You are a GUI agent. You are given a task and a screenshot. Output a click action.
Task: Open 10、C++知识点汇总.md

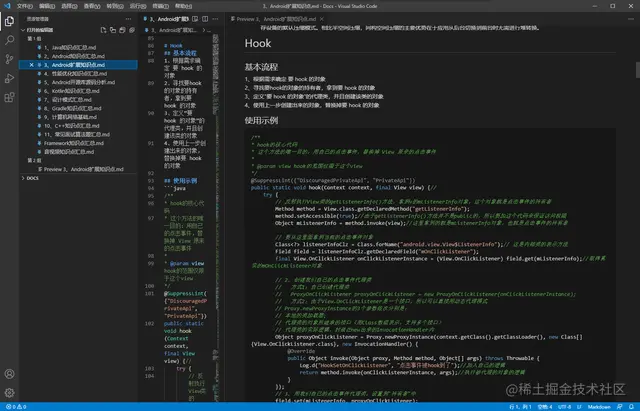click(71, 126)
